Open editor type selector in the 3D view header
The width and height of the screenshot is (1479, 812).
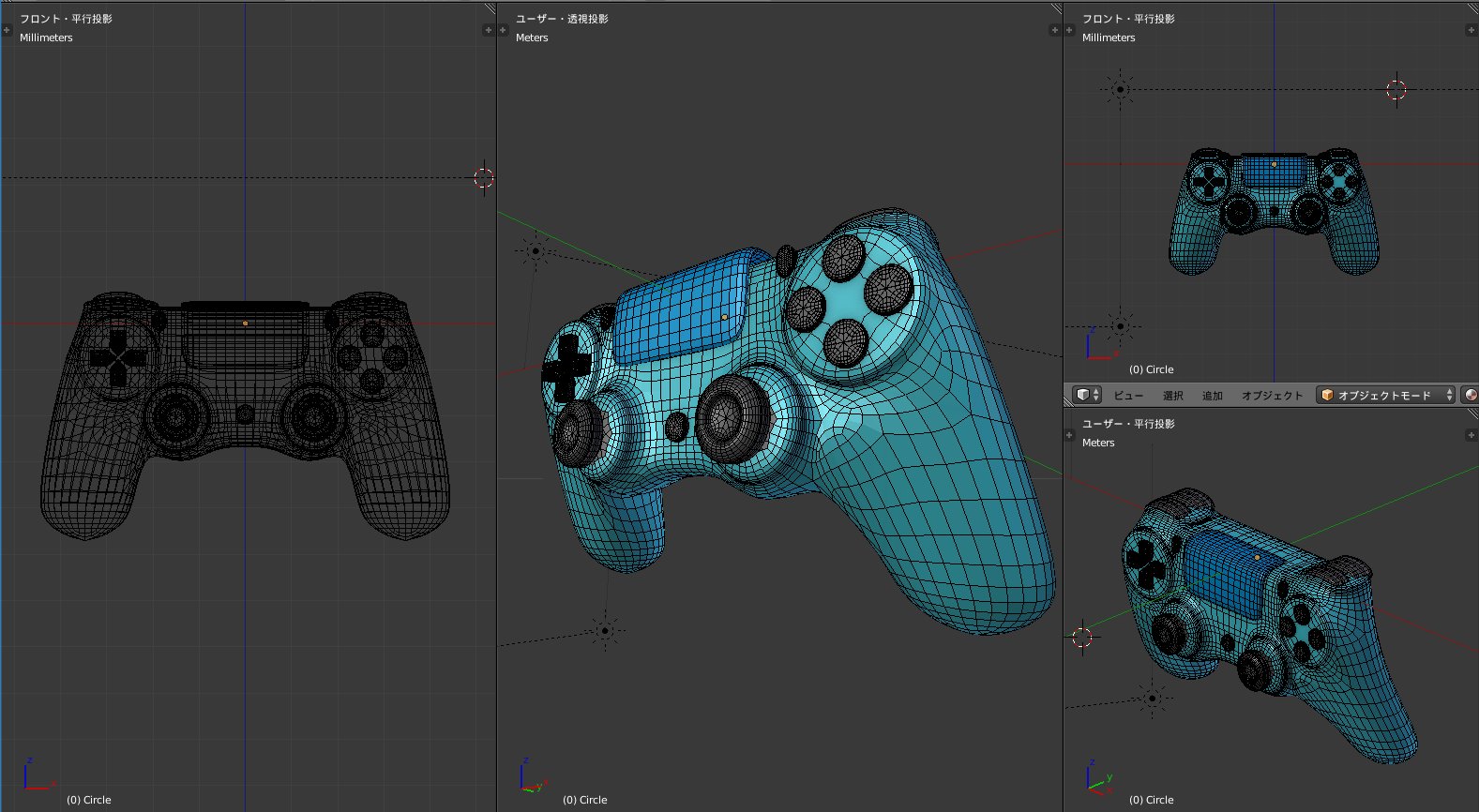[x=1087, y=395]
